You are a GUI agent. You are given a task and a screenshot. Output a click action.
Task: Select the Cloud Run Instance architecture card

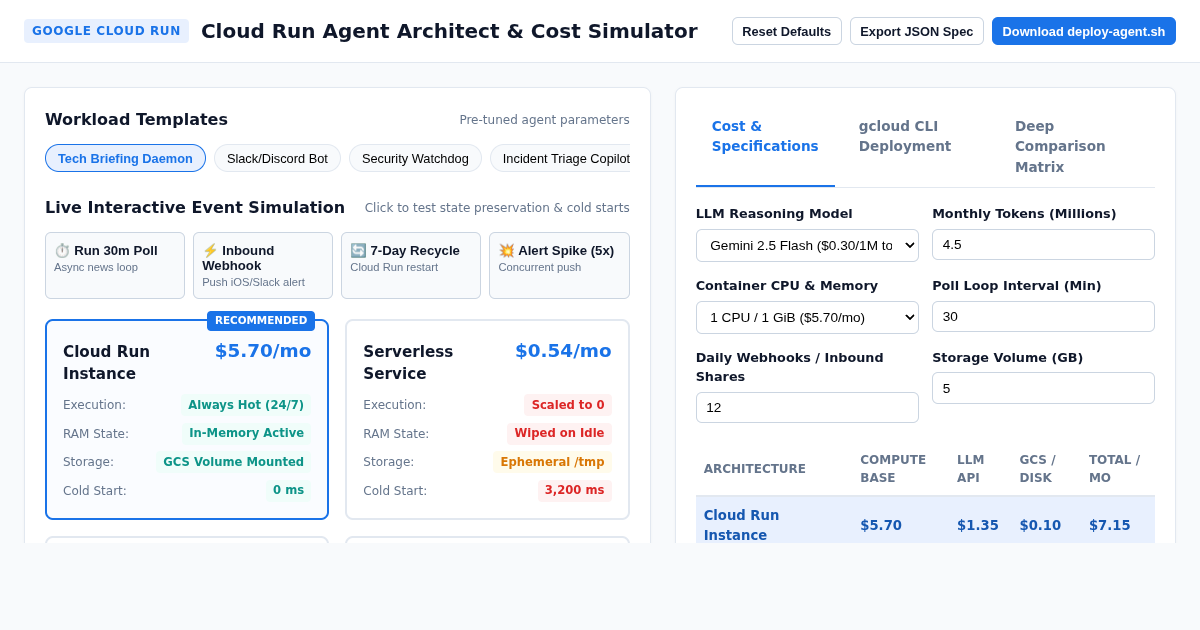tap(187, 420)
